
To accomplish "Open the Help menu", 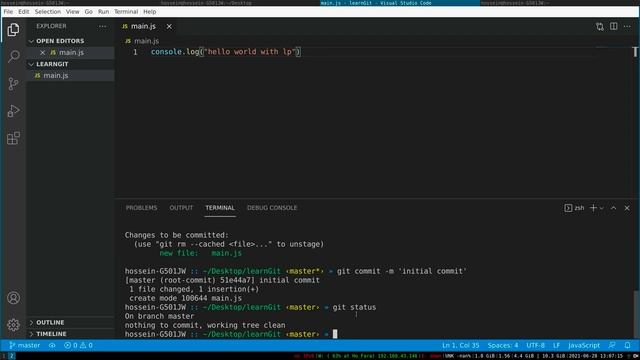I will 150,12.
